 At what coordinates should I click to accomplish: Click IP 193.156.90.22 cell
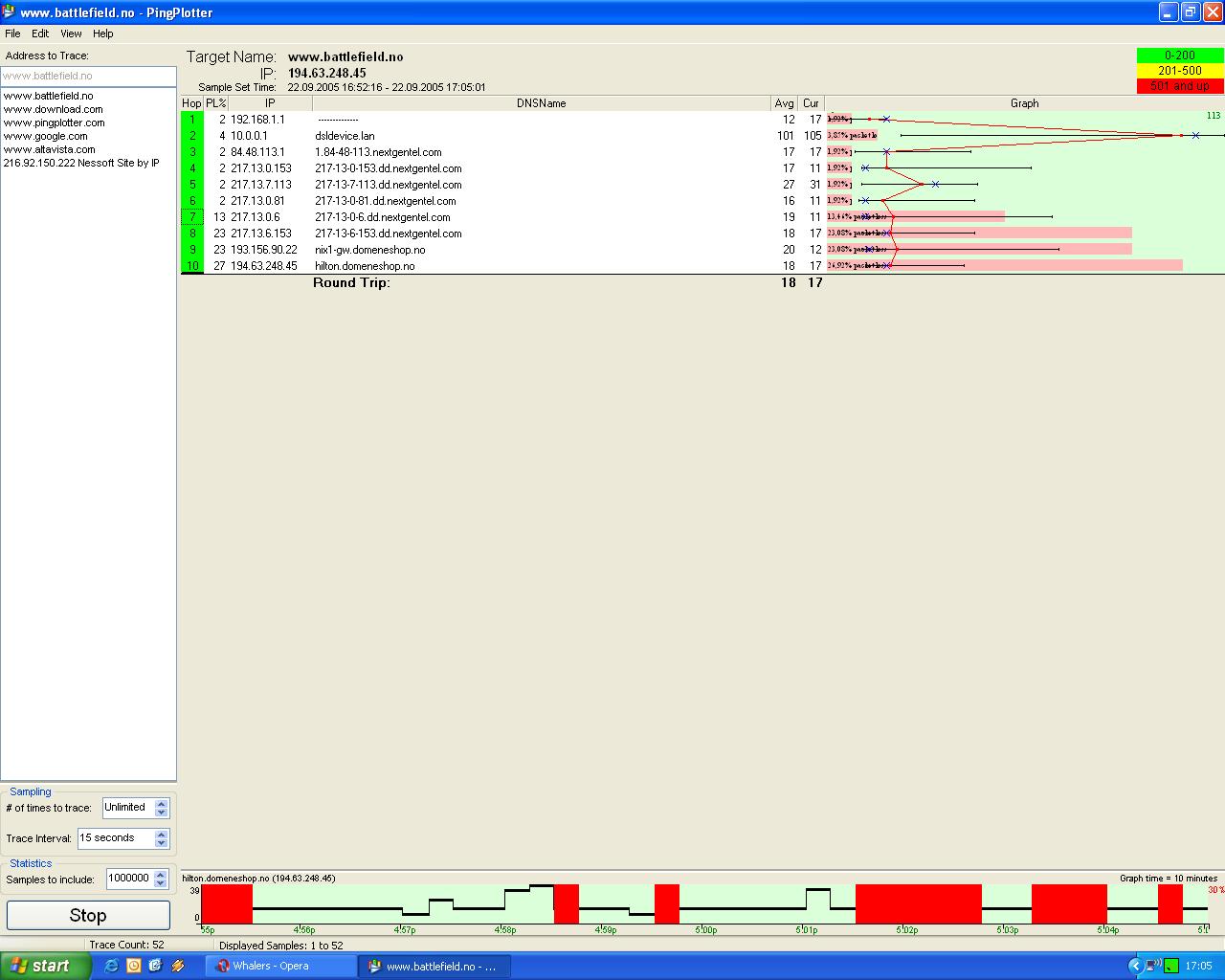pos(264,250)
